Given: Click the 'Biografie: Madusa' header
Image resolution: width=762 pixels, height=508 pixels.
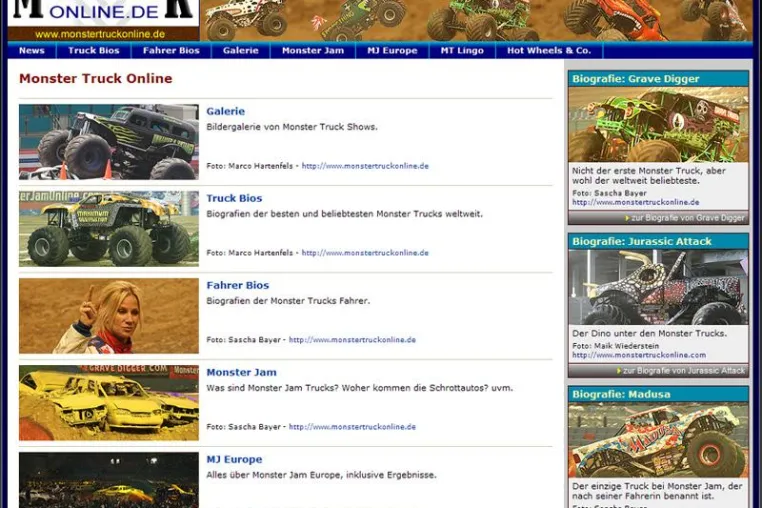Looking at the screenshot, I should tap(621, 395).
